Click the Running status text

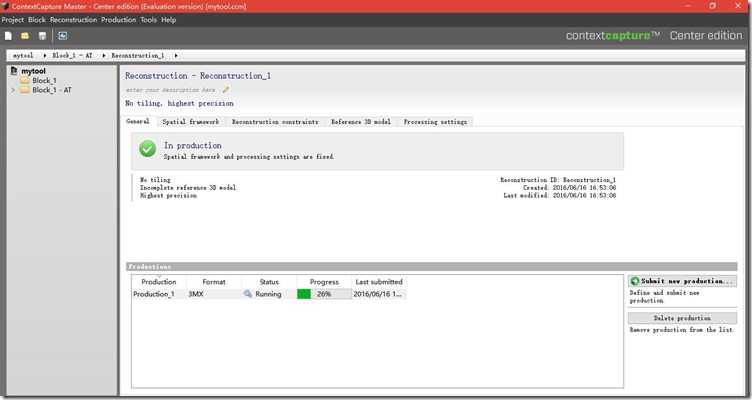[x=268, y=294]
